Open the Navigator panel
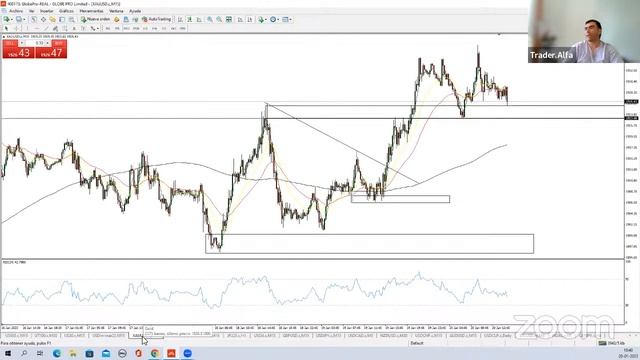The height and width of the screenshot is (360, 640). (52, 19)
